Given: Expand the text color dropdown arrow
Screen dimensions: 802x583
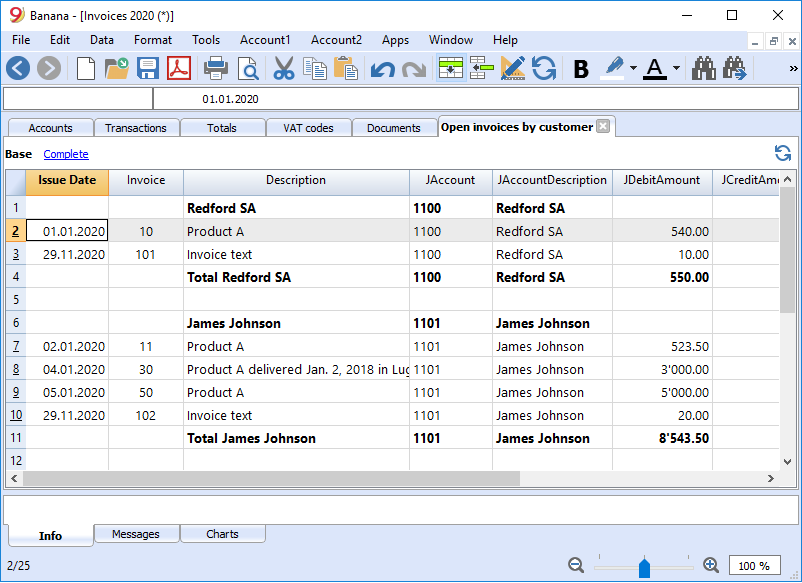Looking at the screenshot, I should [x=676, y=68].
